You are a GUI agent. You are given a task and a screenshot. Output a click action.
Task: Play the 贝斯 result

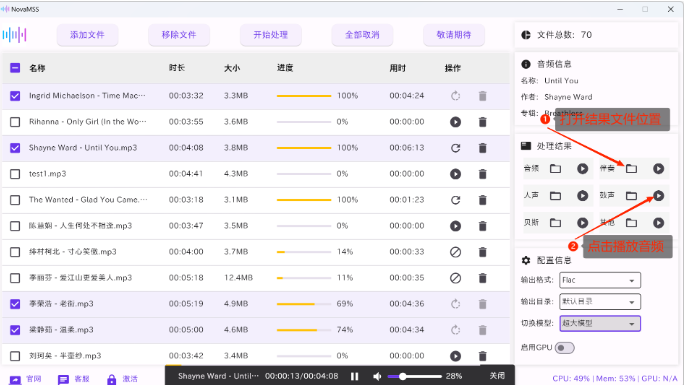click(582, 223)
